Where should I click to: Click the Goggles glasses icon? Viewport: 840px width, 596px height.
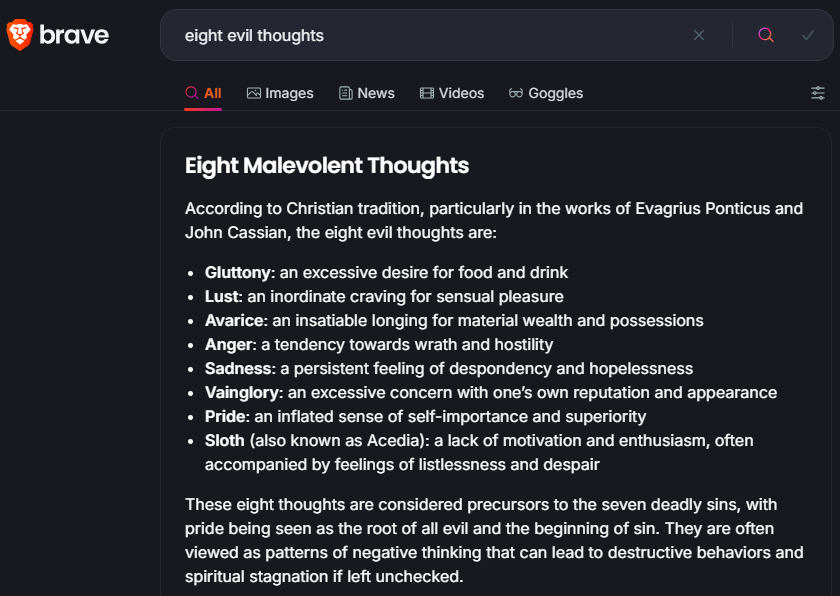(515, 93)
